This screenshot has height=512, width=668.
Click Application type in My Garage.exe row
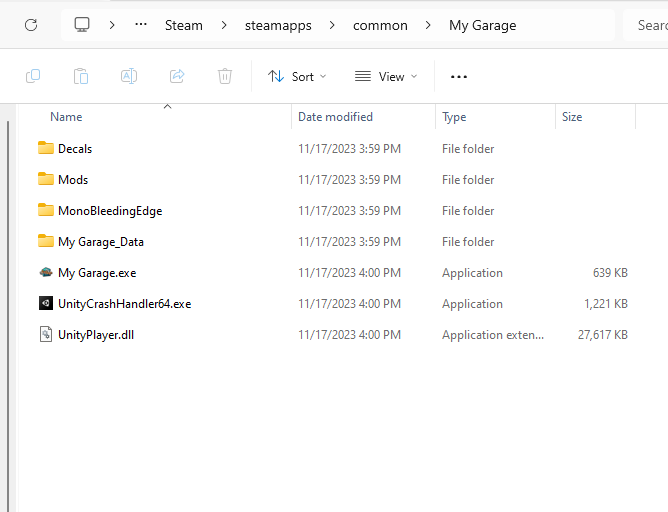(x=472, y=273)
